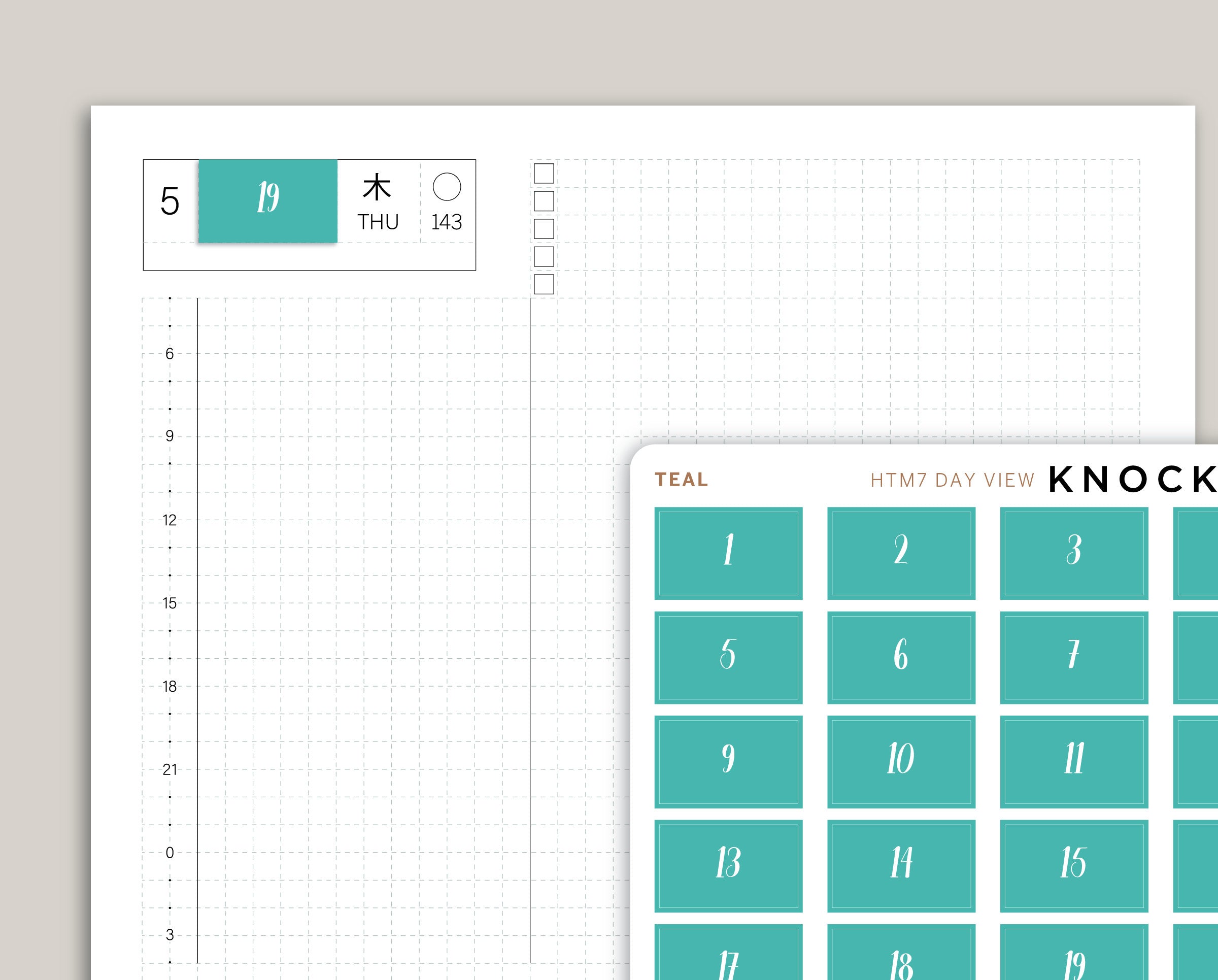1218x980 pixels.
Task: Click the teal number 3 sticker
Action: (x=1074, y=553)
